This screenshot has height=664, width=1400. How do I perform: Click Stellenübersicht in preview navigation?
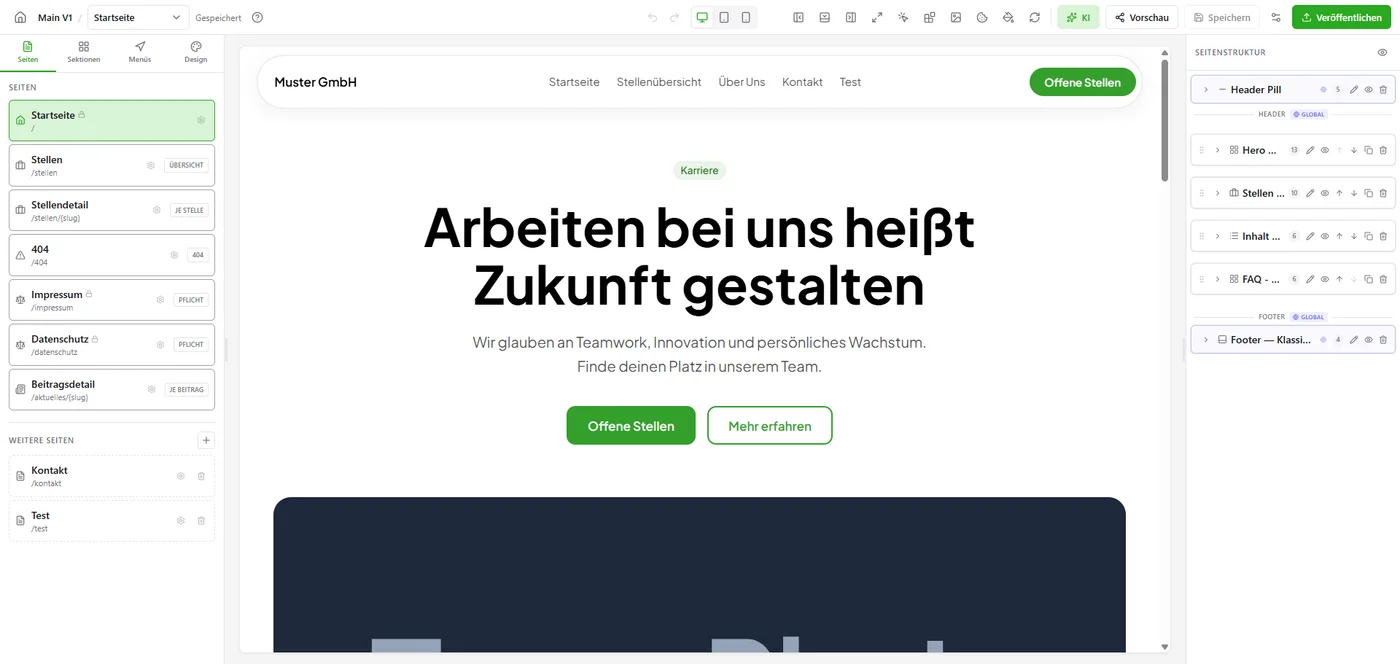tap(659, 82)
